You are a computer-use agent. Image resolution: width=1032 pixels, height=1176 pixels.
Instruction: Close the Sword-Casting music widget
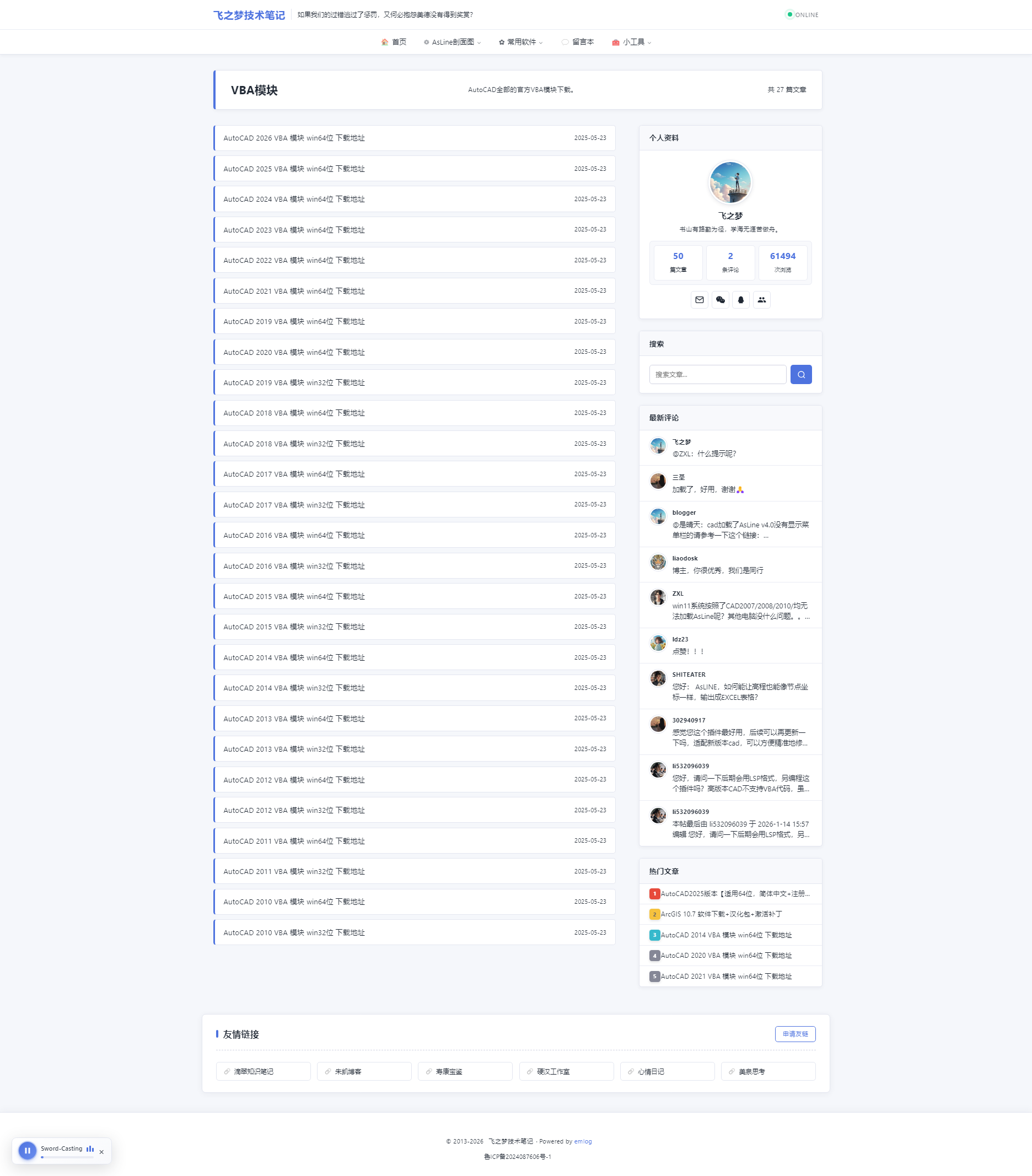101,1152
